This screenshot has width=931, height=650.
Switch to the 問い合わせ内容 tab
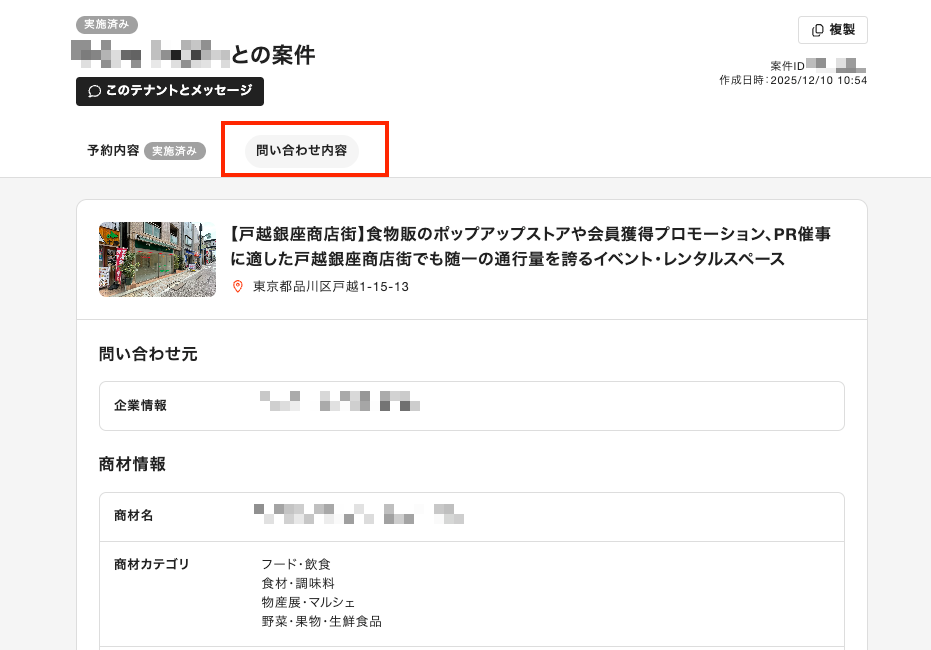coord(302,151)
